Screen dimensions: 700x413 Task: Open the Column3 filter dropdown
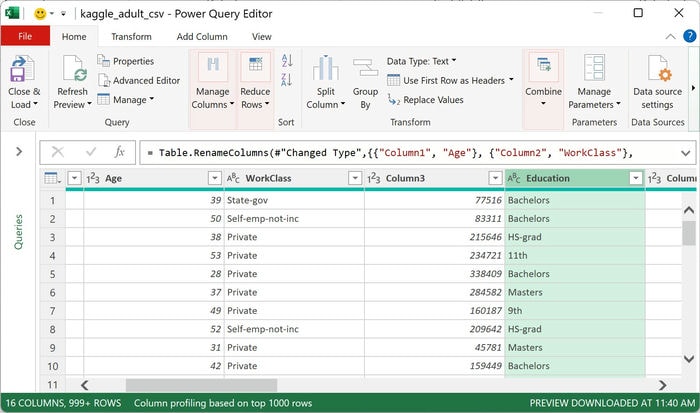pos(495,179)
